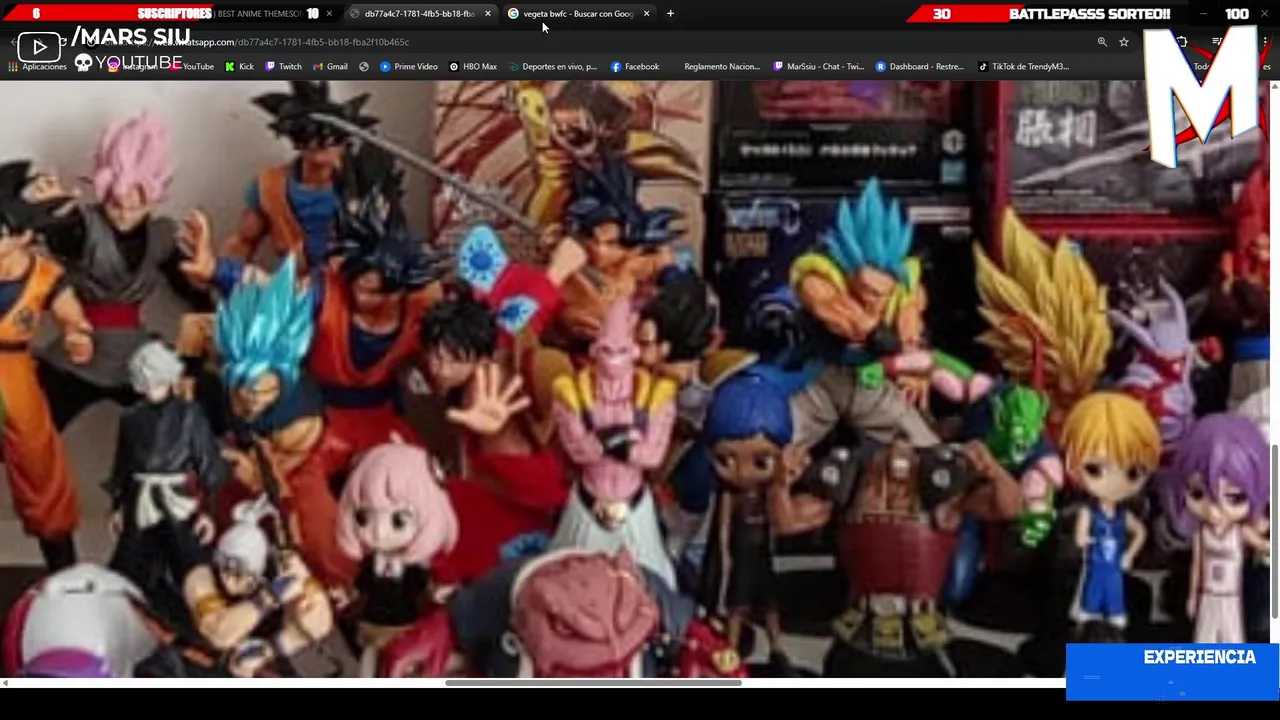
Task: Bookmark this page with the star icon
Action: [x=1124, y=42]
